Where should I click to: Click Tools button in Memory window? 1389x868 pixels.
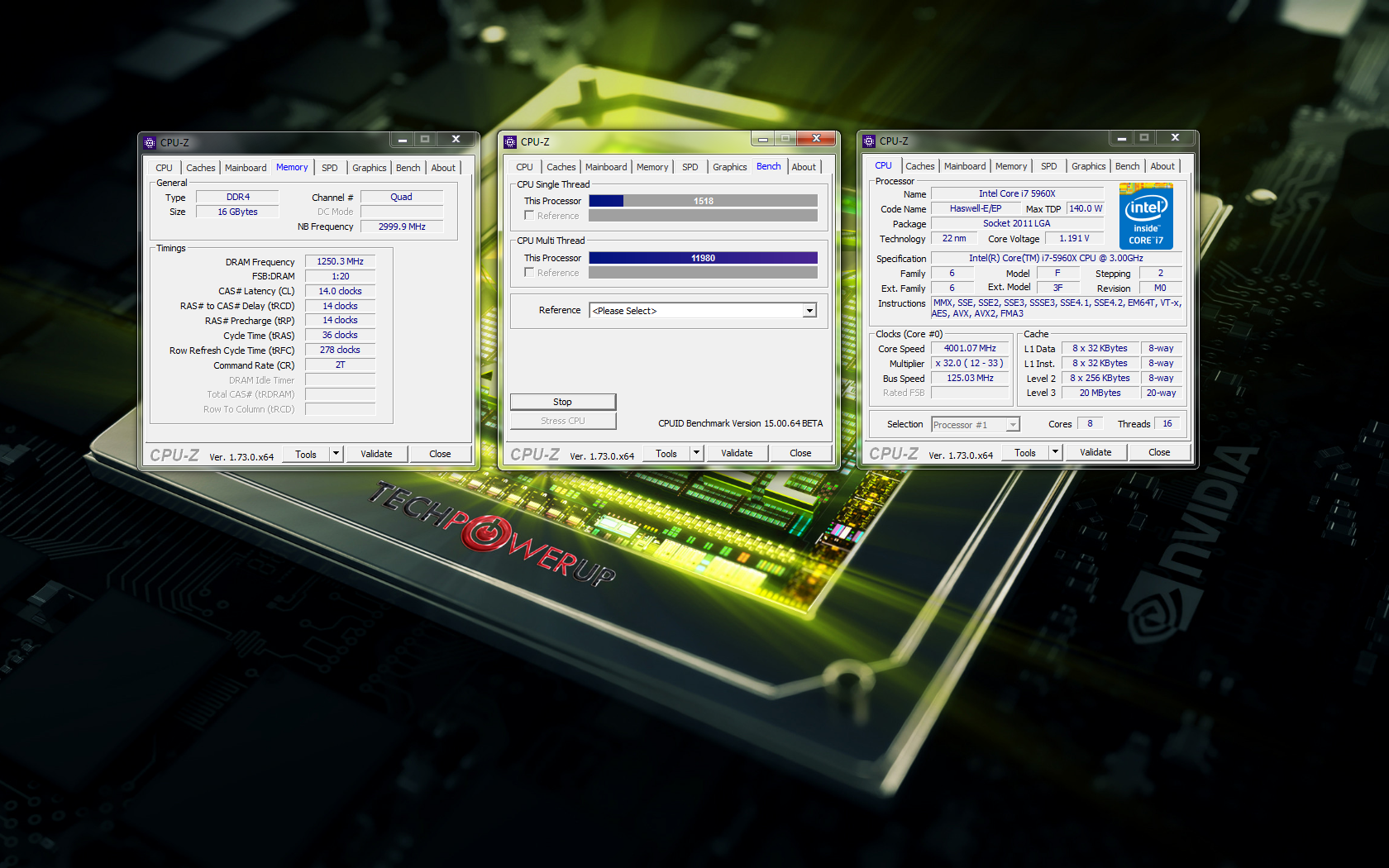306,454
